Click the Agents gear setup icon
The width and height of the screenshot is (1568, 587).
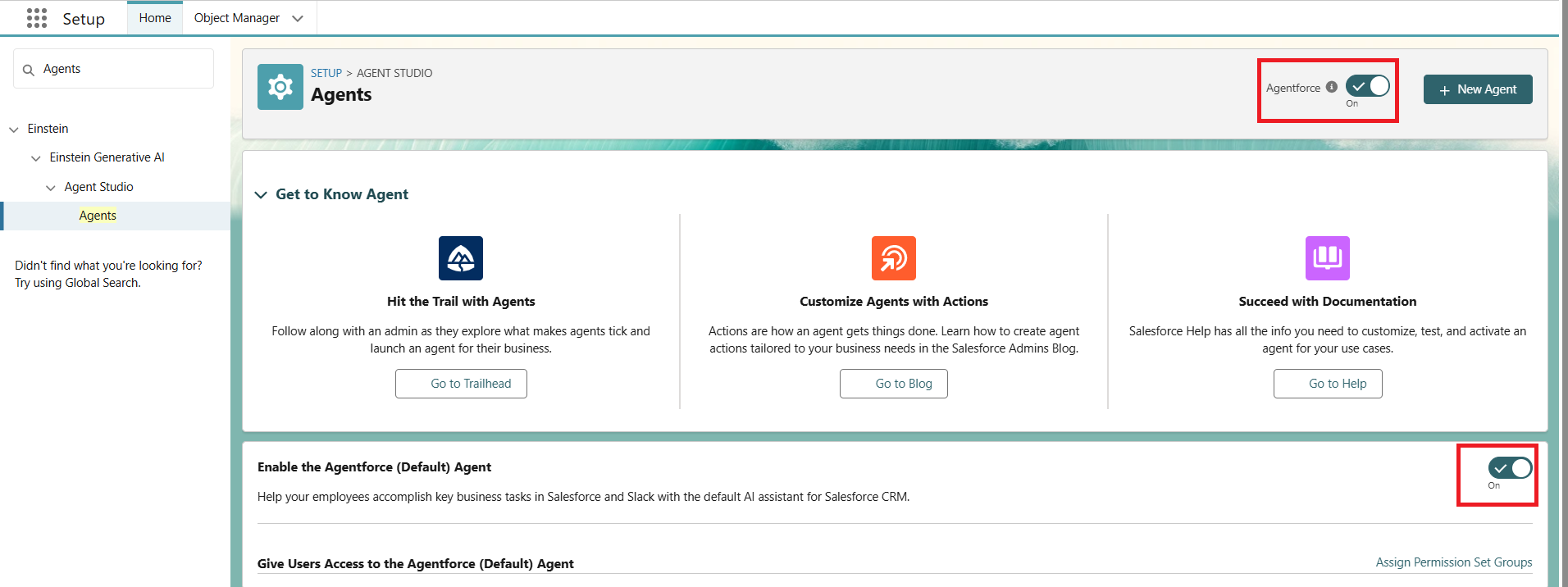(x=280, y=87)
